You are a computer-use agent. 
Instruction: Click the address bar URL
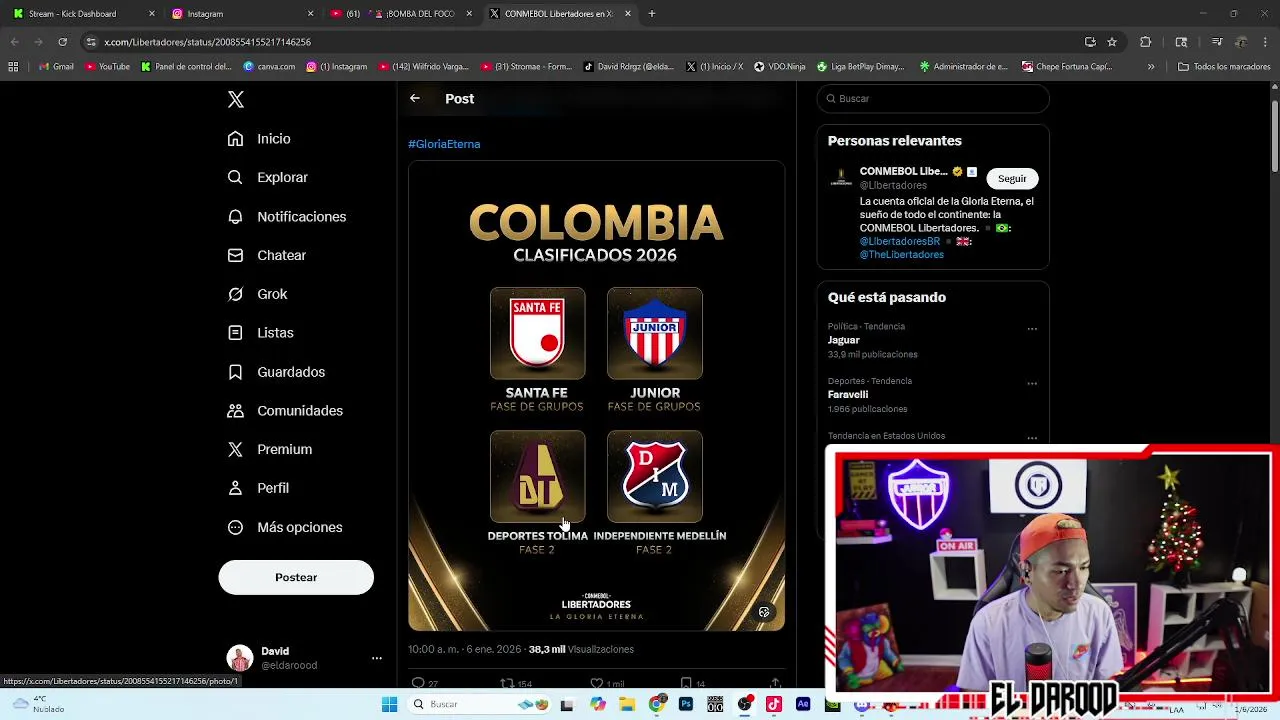[x=208, y=42]
